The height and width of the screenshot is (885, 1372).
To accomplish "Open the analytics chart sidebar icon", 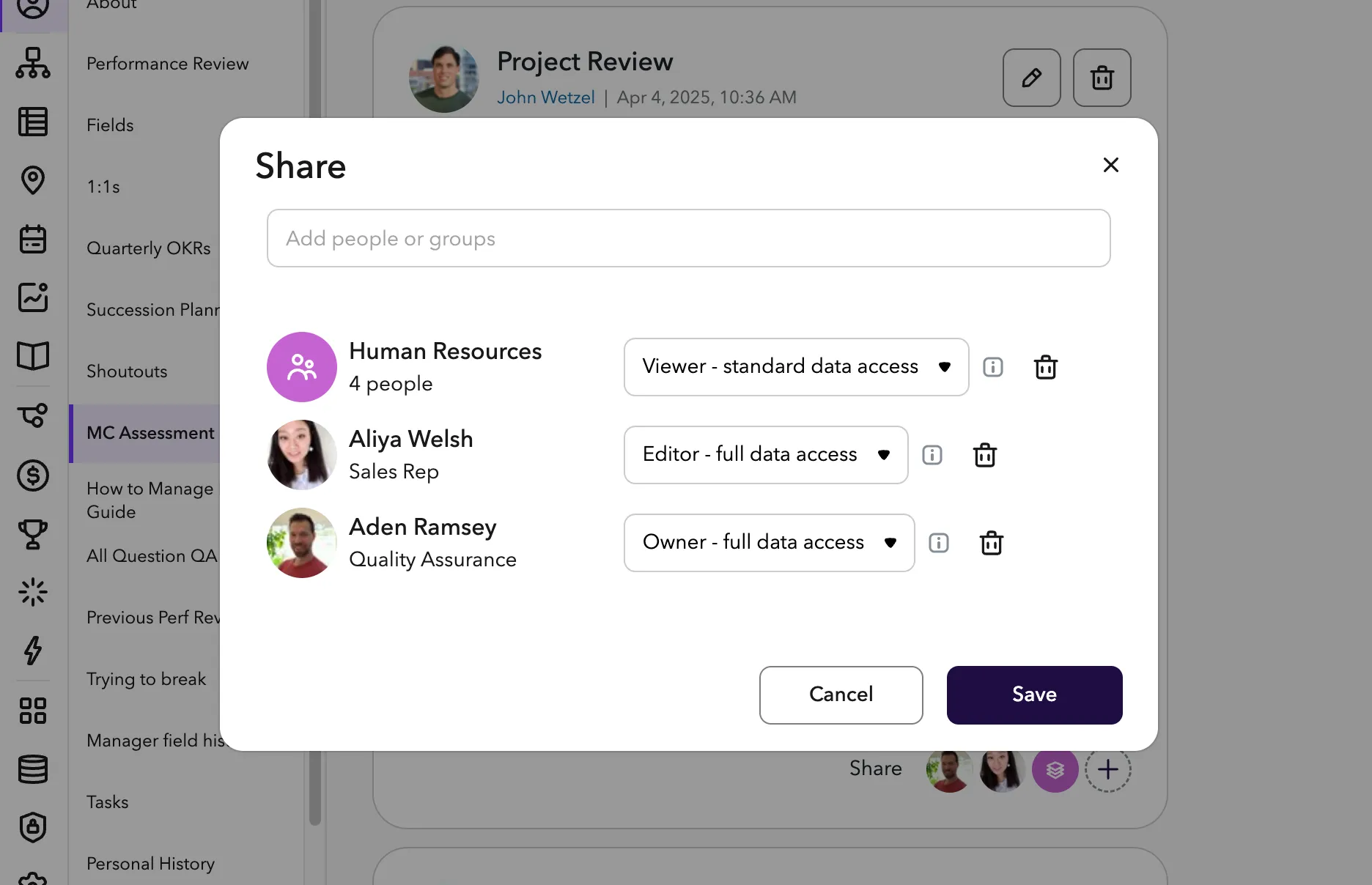I will tap(33, 297).
